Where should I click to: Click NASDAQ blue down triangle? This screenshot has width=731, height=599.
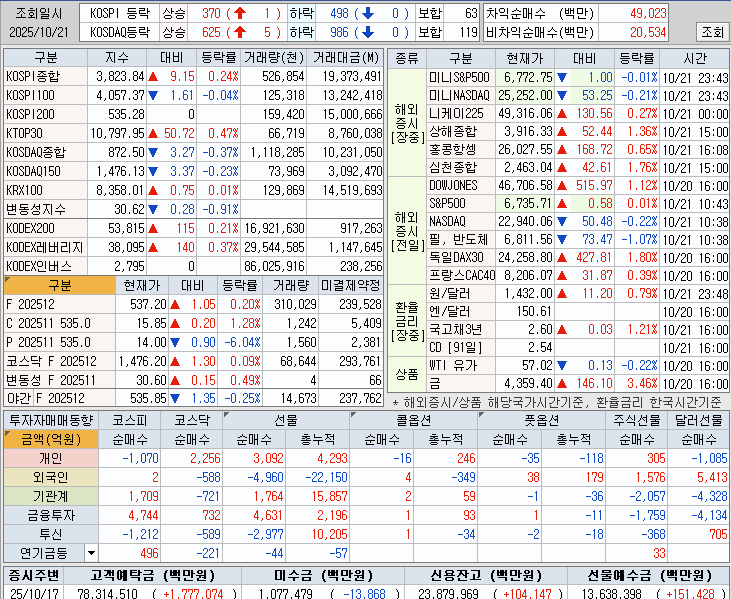point(562,222)
